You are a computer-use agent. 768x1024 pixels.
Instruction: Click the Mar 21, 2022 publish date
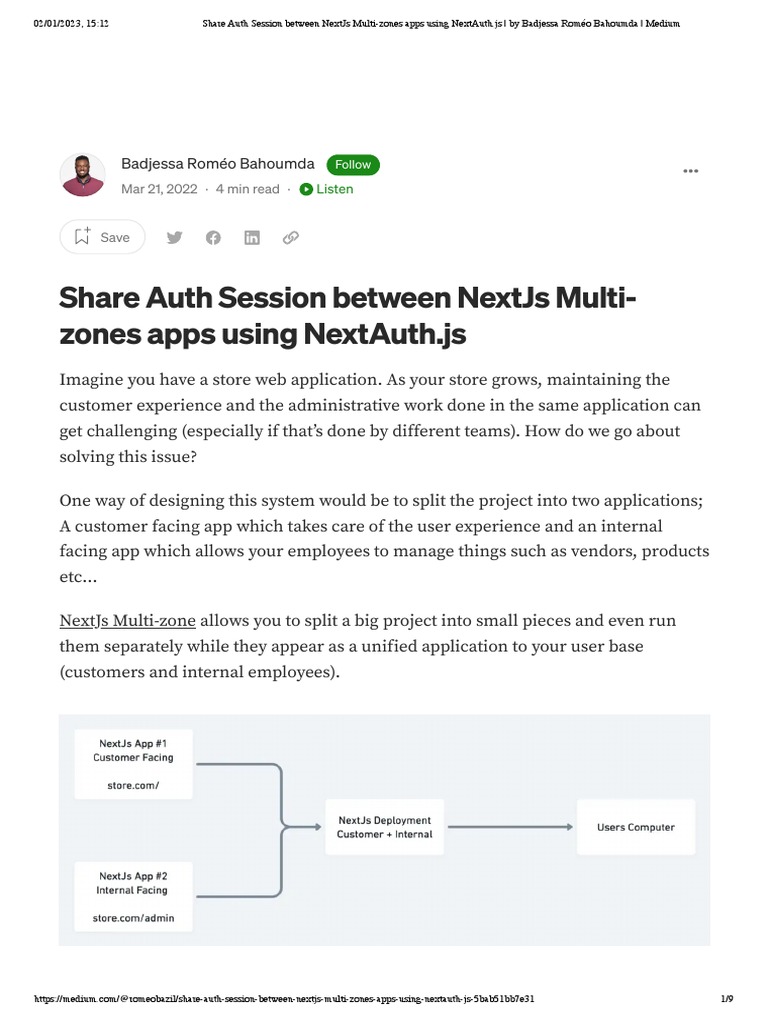158,189
